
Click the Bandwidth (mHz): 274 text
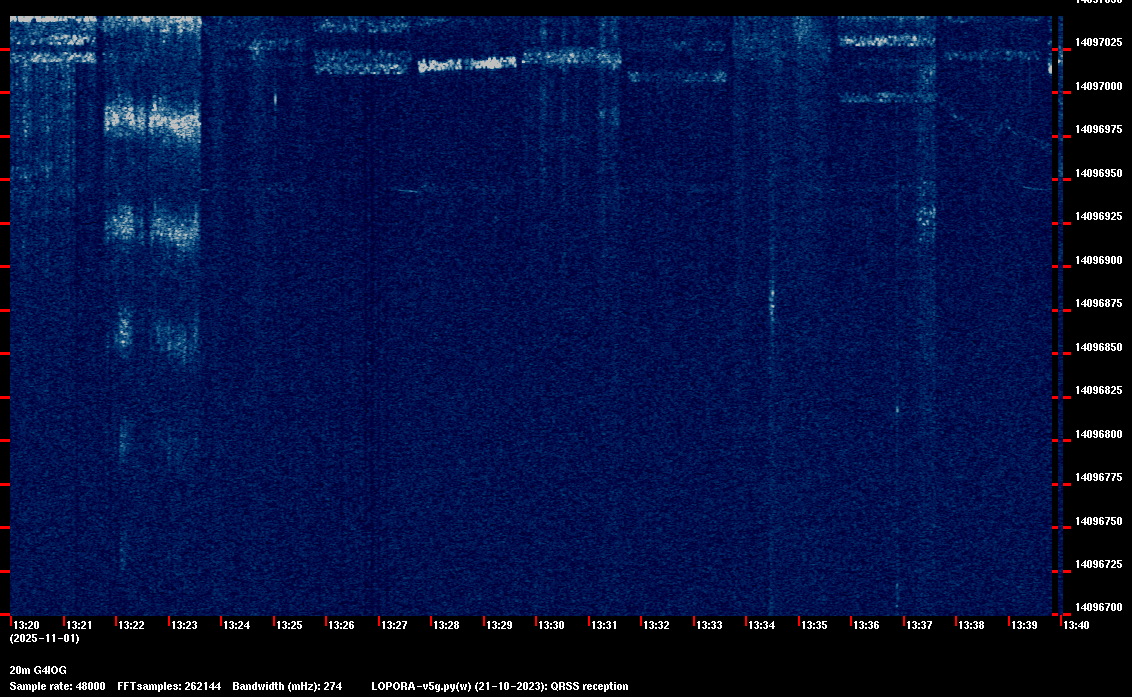point(287,686)
